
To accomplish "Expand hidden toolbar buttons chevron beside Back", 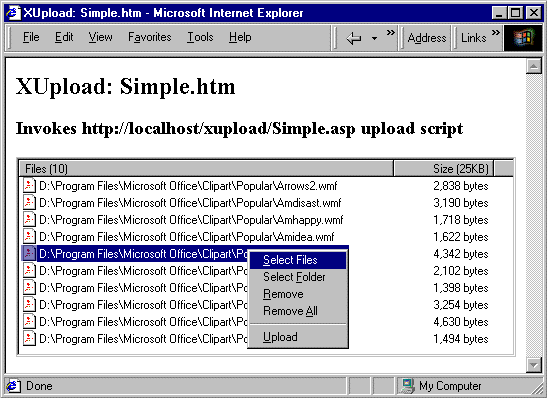I will tap(390, 33).
